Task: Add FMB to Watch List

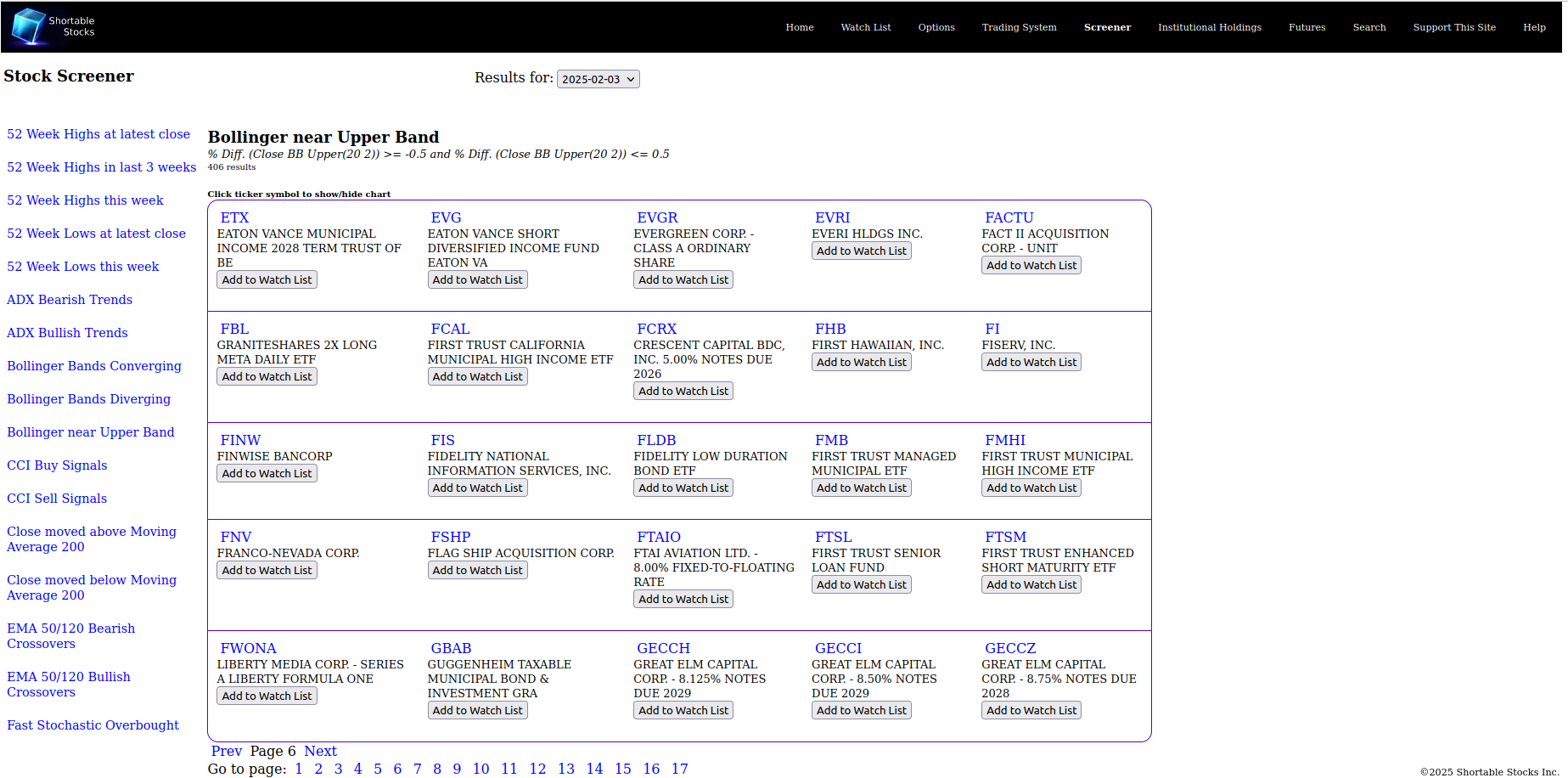Action: click(x=861, y=488)
